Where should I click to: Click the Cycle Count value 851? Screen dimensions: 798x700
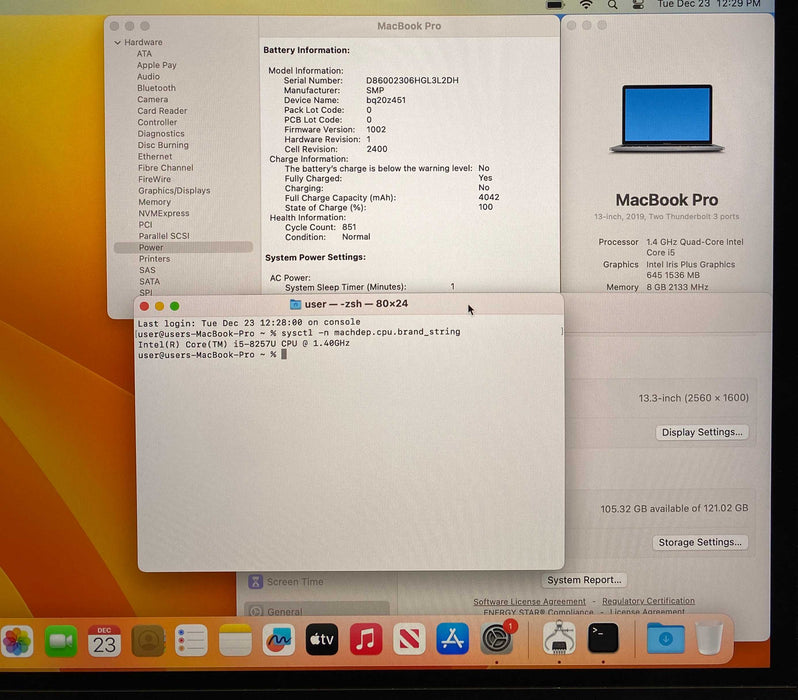pyautogui.click(x=349, y=227)
